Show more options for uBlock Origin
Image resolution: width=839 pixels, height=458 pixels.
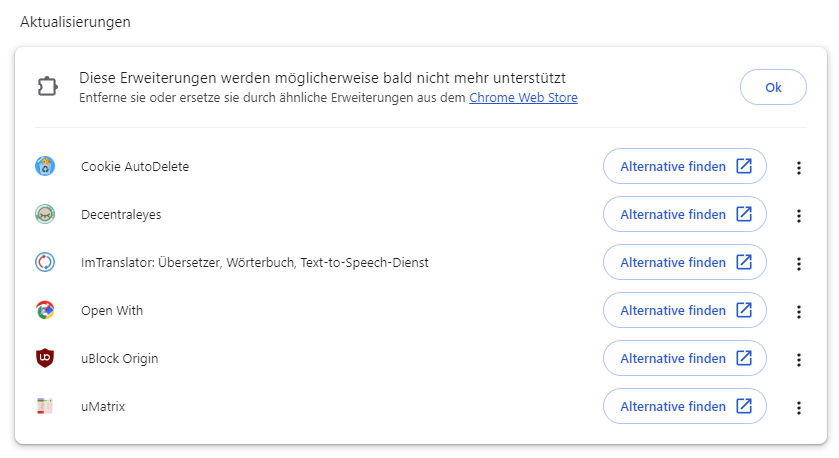798,360
